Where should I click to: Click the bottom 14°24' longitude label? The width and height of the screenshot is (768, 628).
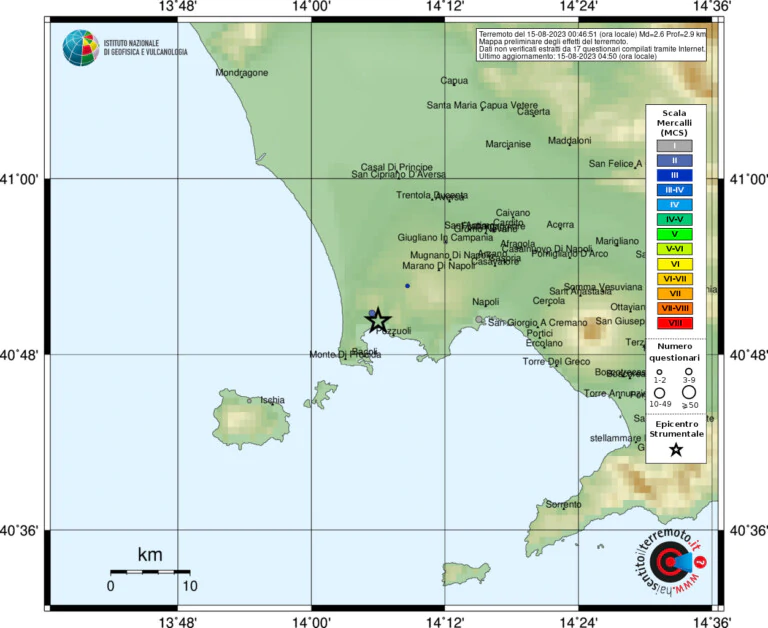(579, 622)
